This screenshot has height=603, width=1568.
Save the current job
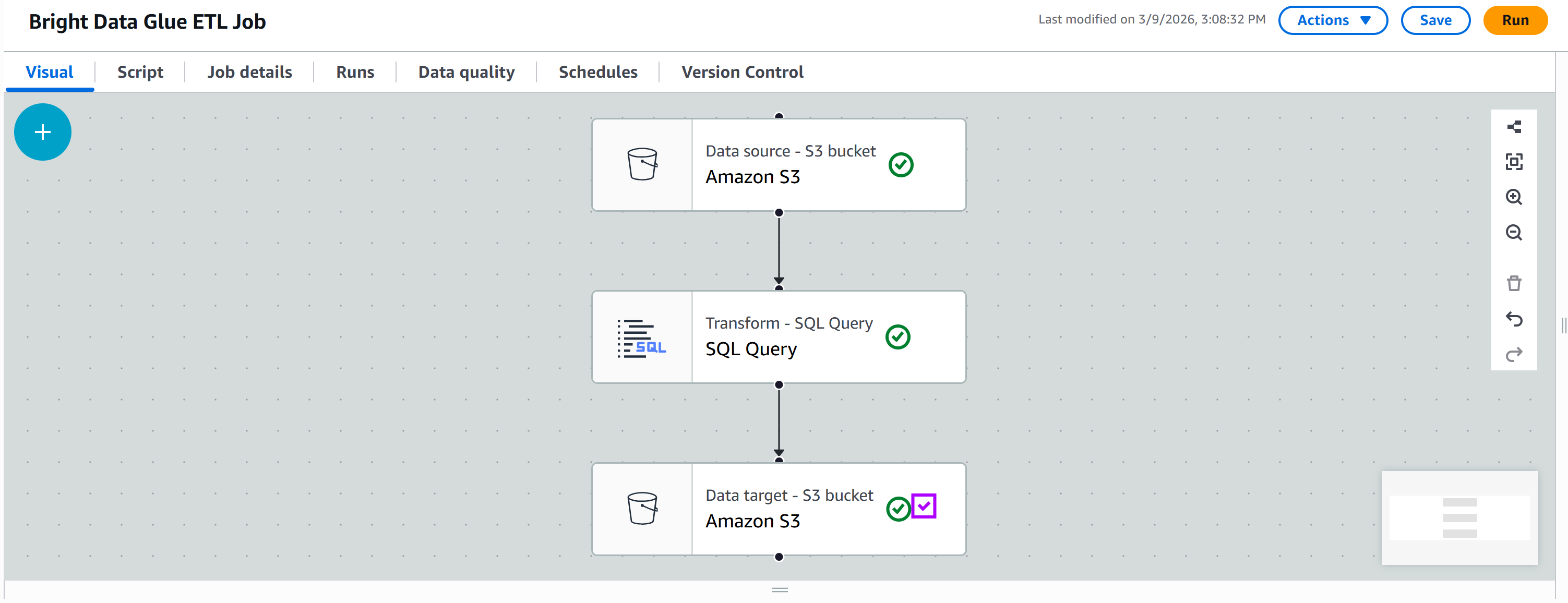(1435, 20)
